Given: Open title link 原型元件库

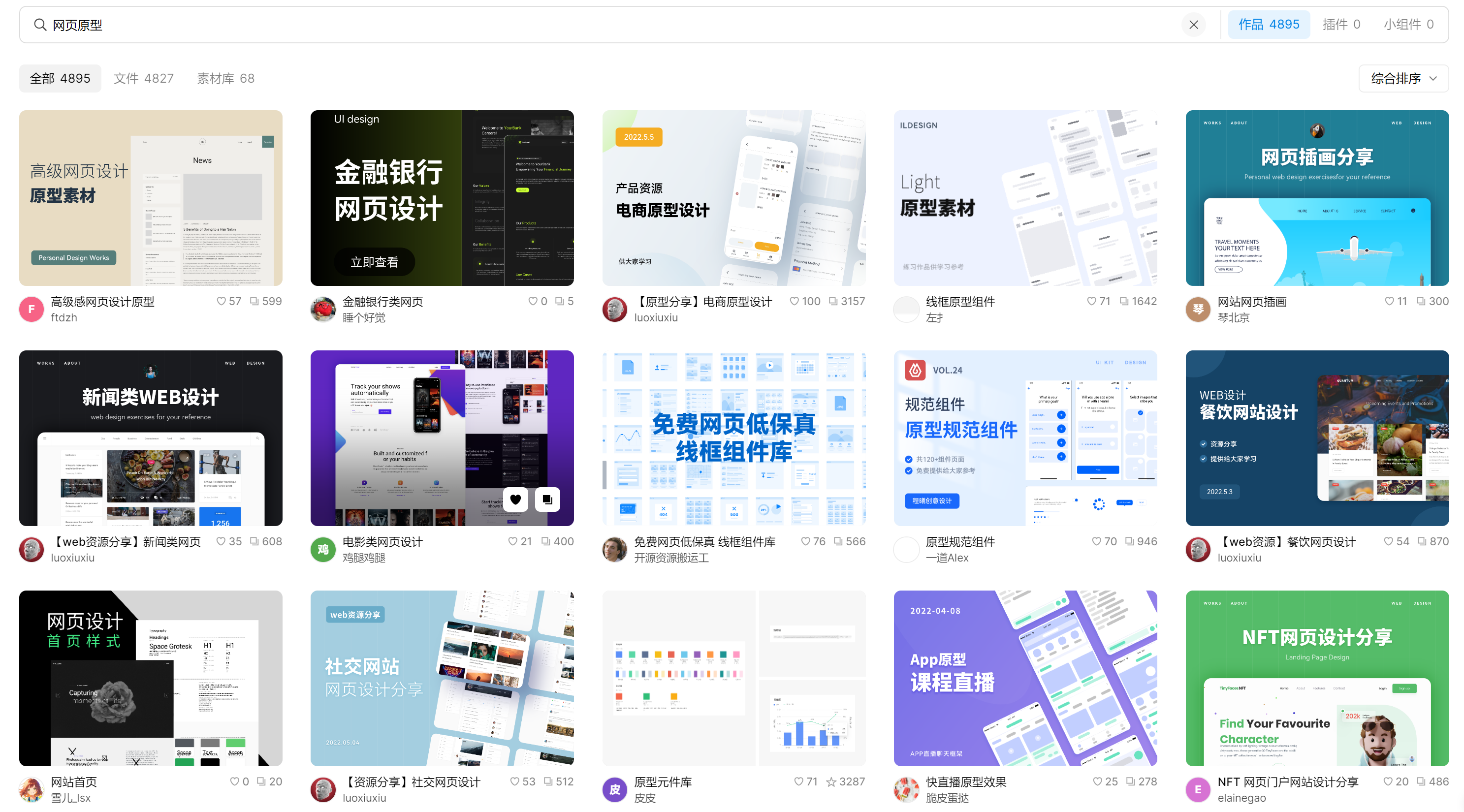Looking at the screenshot, I should click(663, 782).
